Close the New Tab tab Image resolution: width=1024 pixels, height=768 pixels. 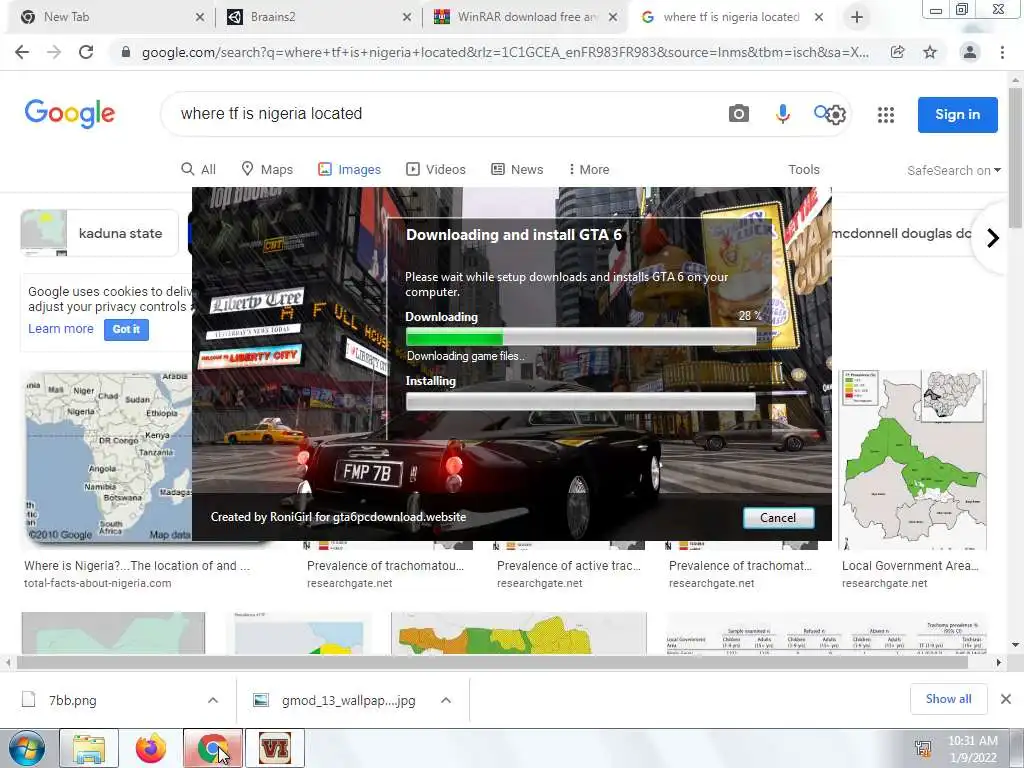click(200, 17)
